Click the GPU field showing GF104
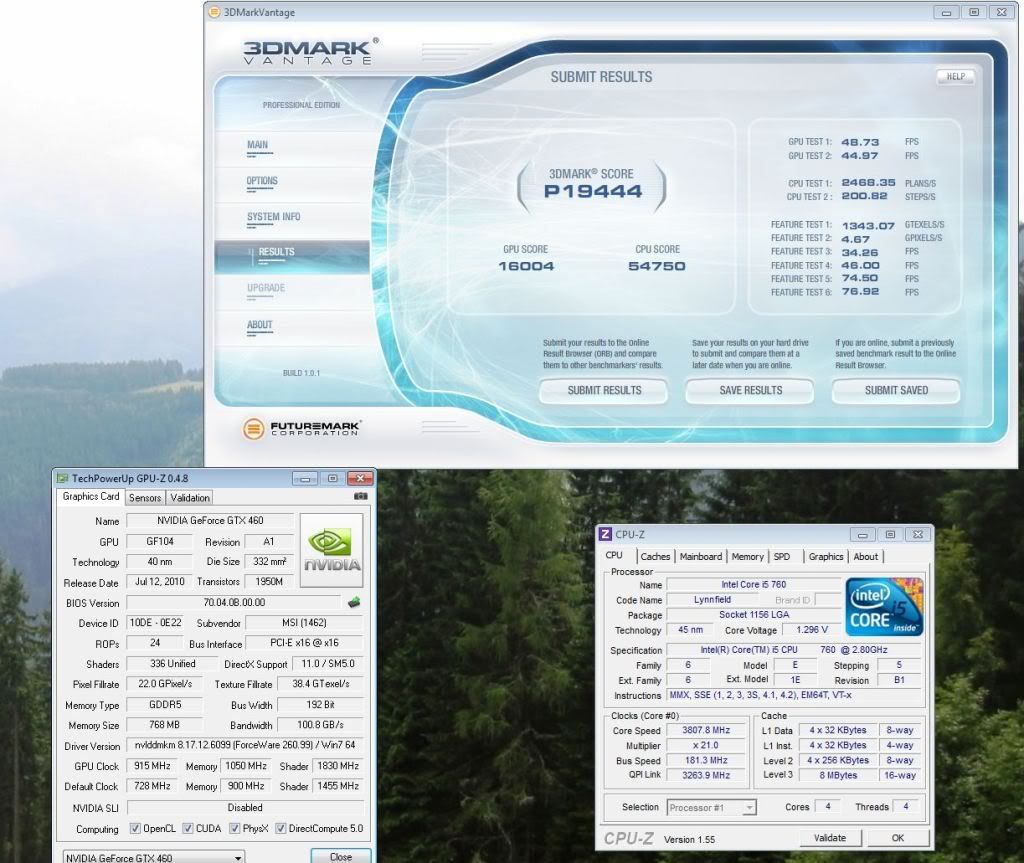The image size is (1024, 863). click(160, 542)
